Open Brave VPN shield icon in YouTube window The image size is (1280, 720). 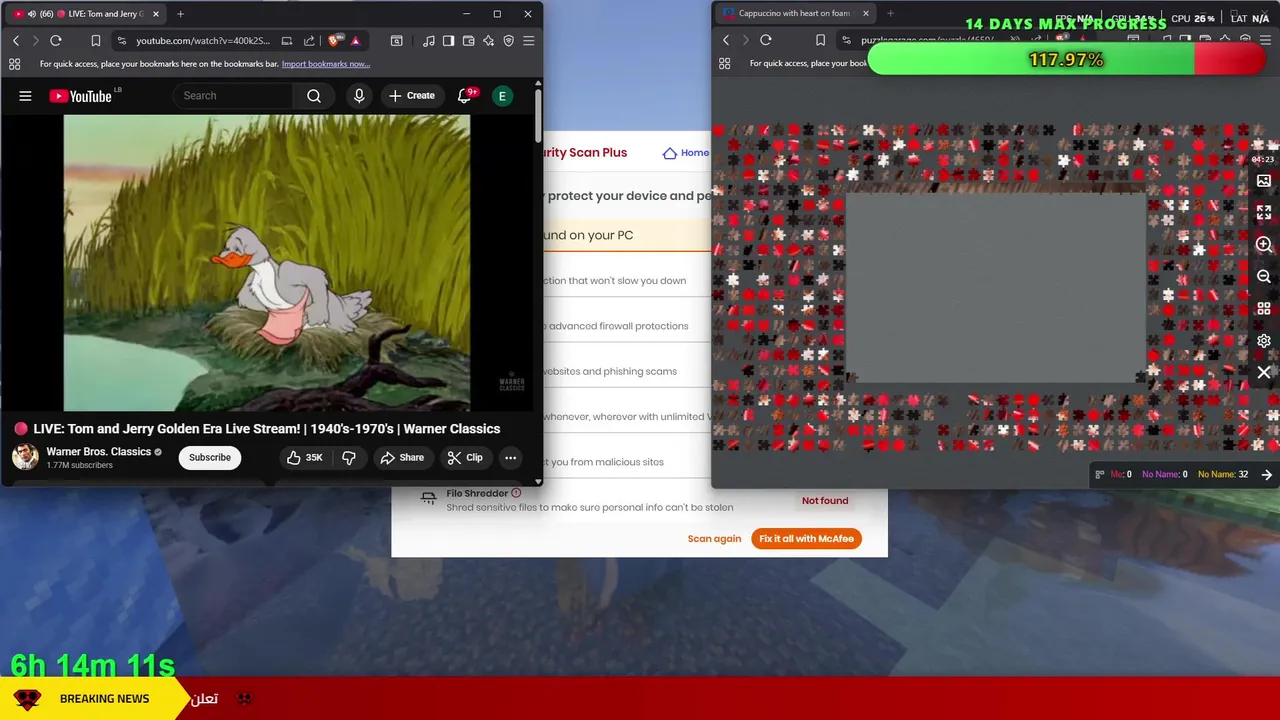click(508, 41)
